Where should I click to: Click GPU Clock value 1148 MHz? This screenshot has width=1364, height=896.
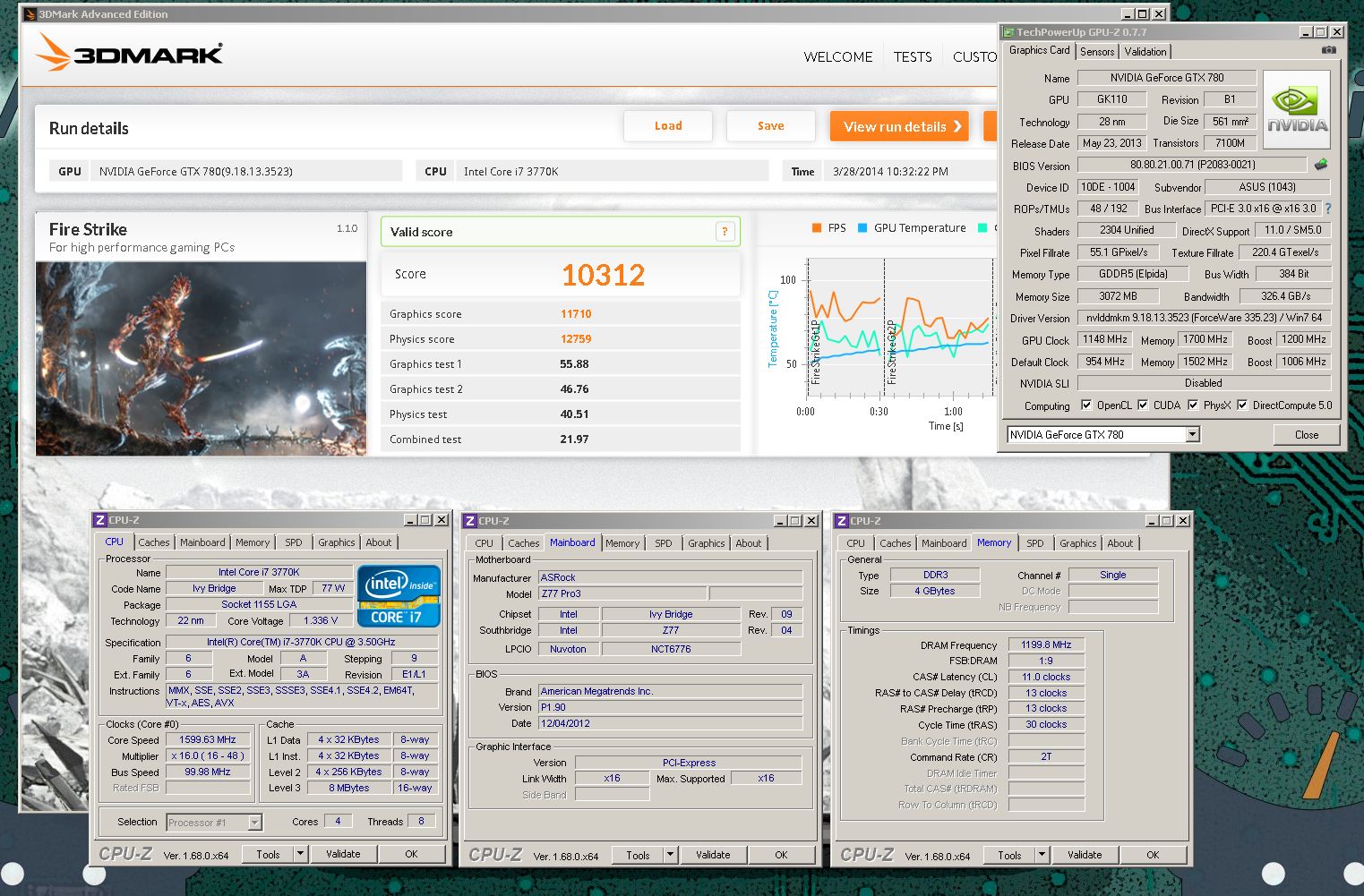(1105, 339)
